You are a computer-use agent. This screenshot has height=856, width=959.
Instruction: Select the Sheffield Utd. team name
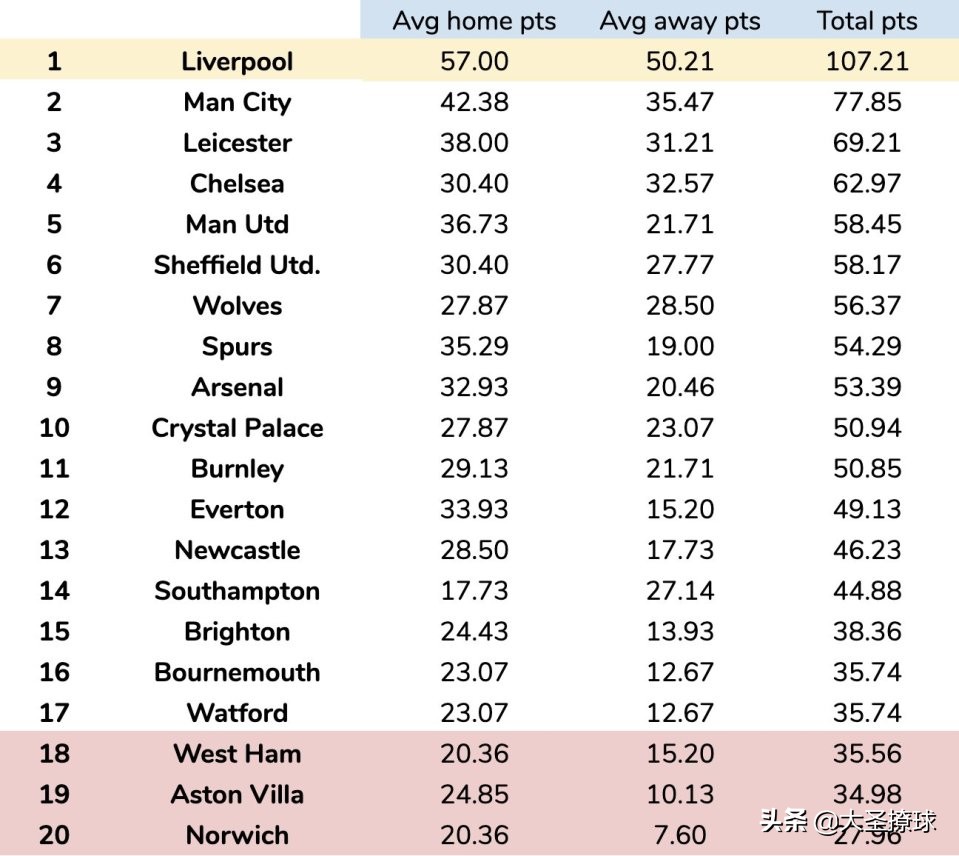(x=237, y=265)
